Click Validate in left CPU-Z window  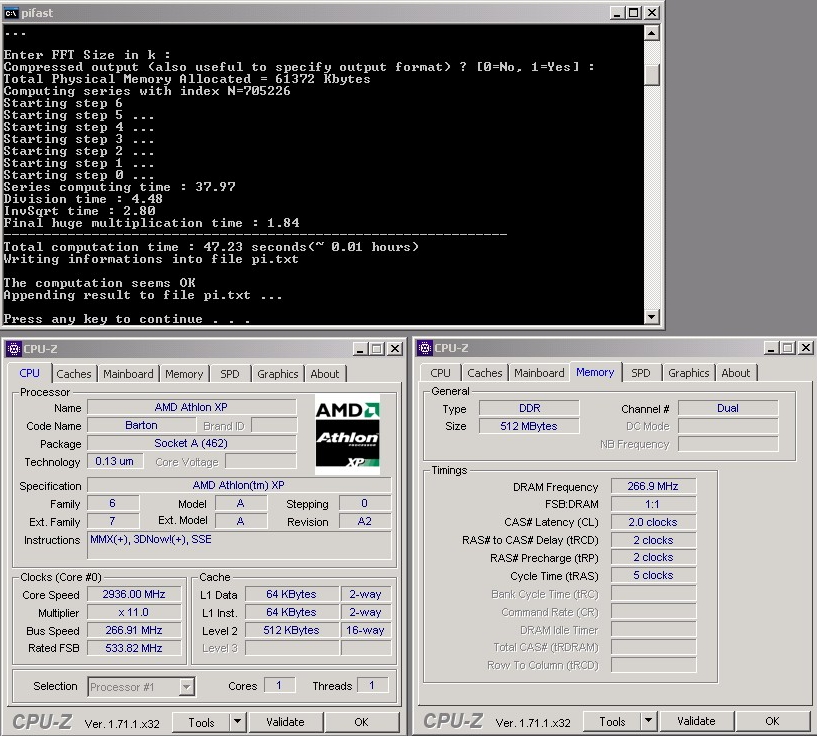pos(285,722)
